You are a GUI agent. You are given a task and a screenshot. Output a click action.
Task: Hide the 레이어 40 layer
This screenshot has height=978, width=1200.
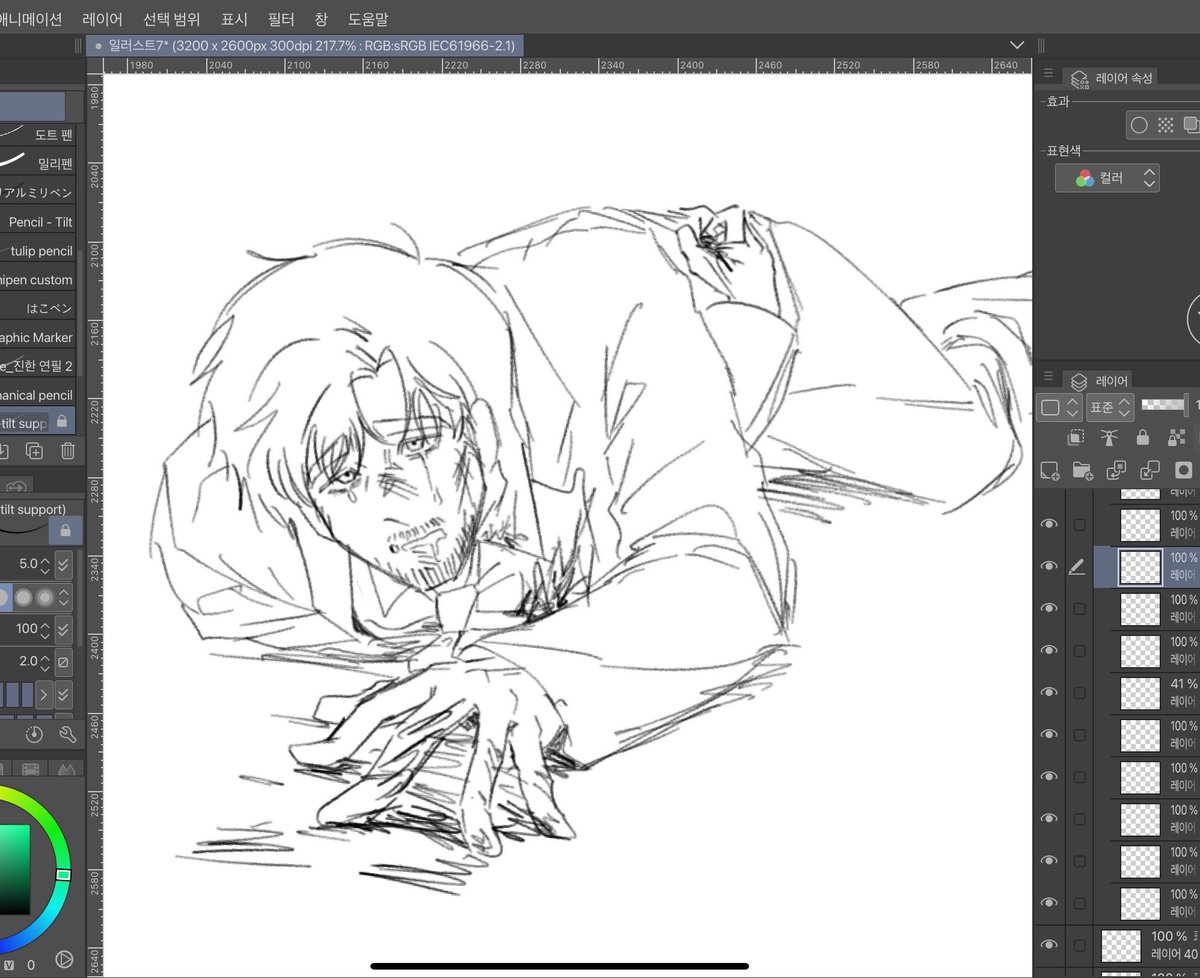pyautogui.click(x=1049, y=944)
